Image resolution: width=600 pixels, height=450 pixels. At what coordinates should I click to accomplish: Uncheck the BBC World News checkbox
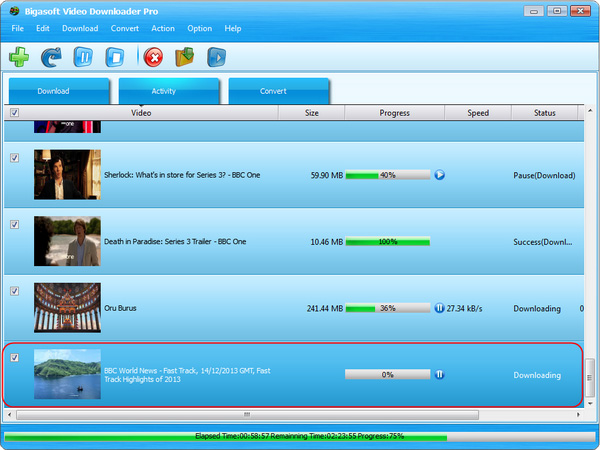coord(15,357)
